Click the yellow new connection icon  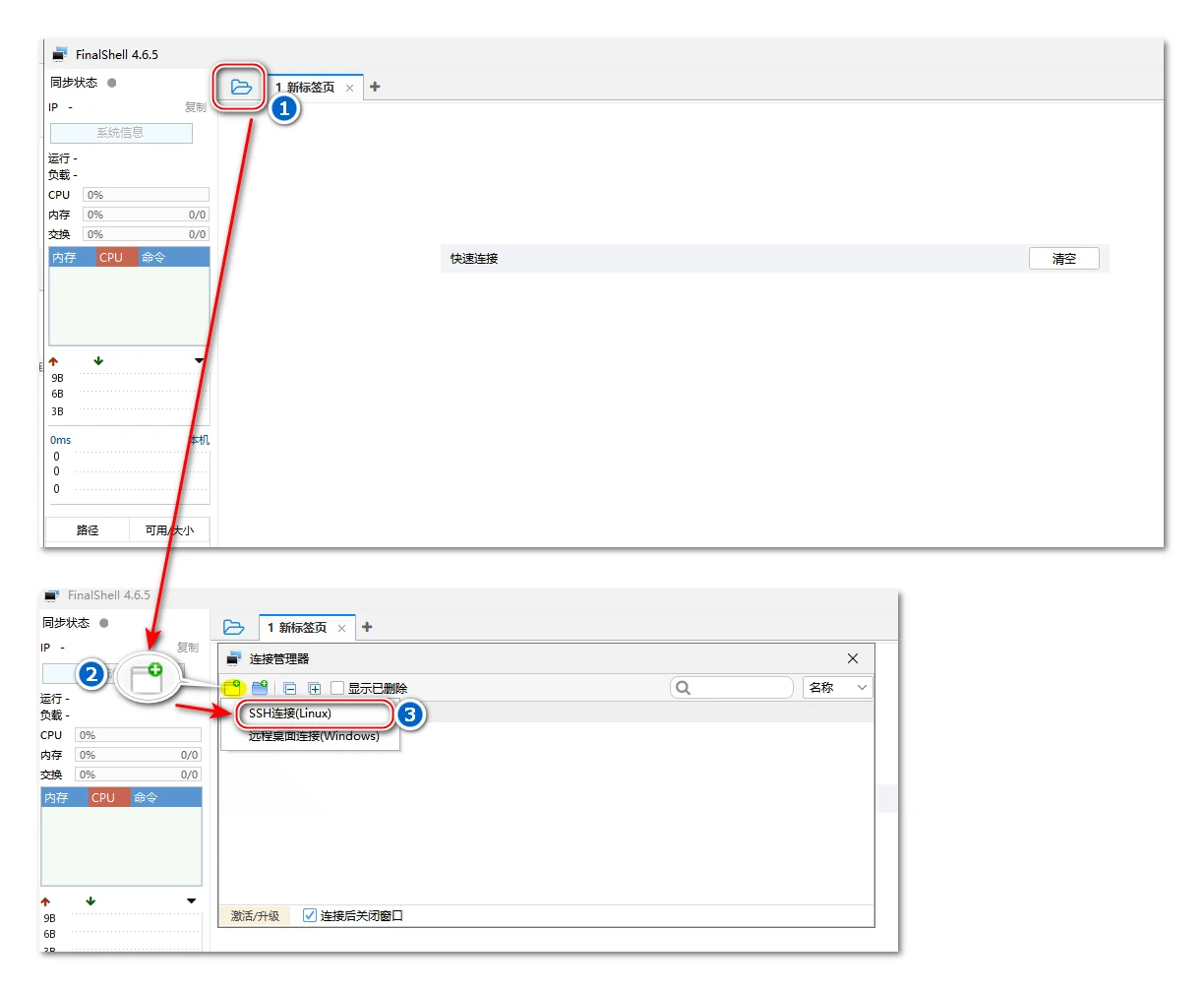click(x=233, y=688)
